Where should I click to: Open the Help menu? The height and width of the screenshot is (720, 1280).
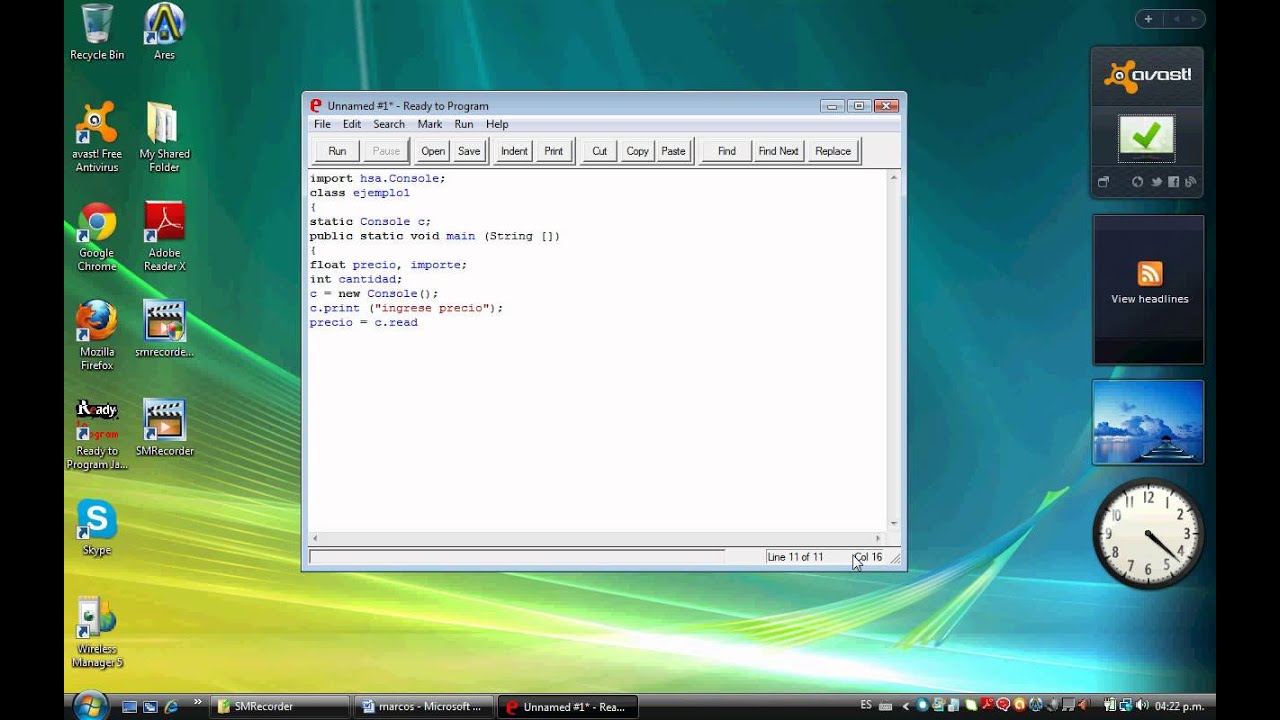[x=497, y=124]
